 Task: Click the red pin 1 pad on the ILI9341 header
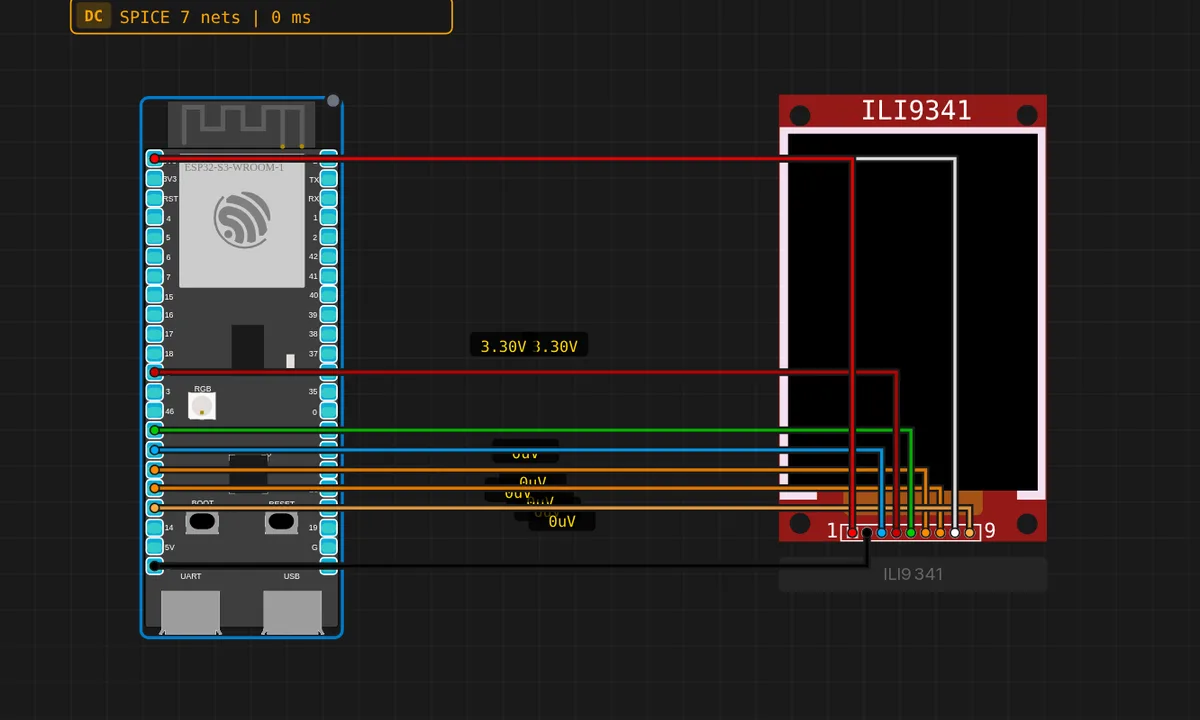click(x=852, y=533)
